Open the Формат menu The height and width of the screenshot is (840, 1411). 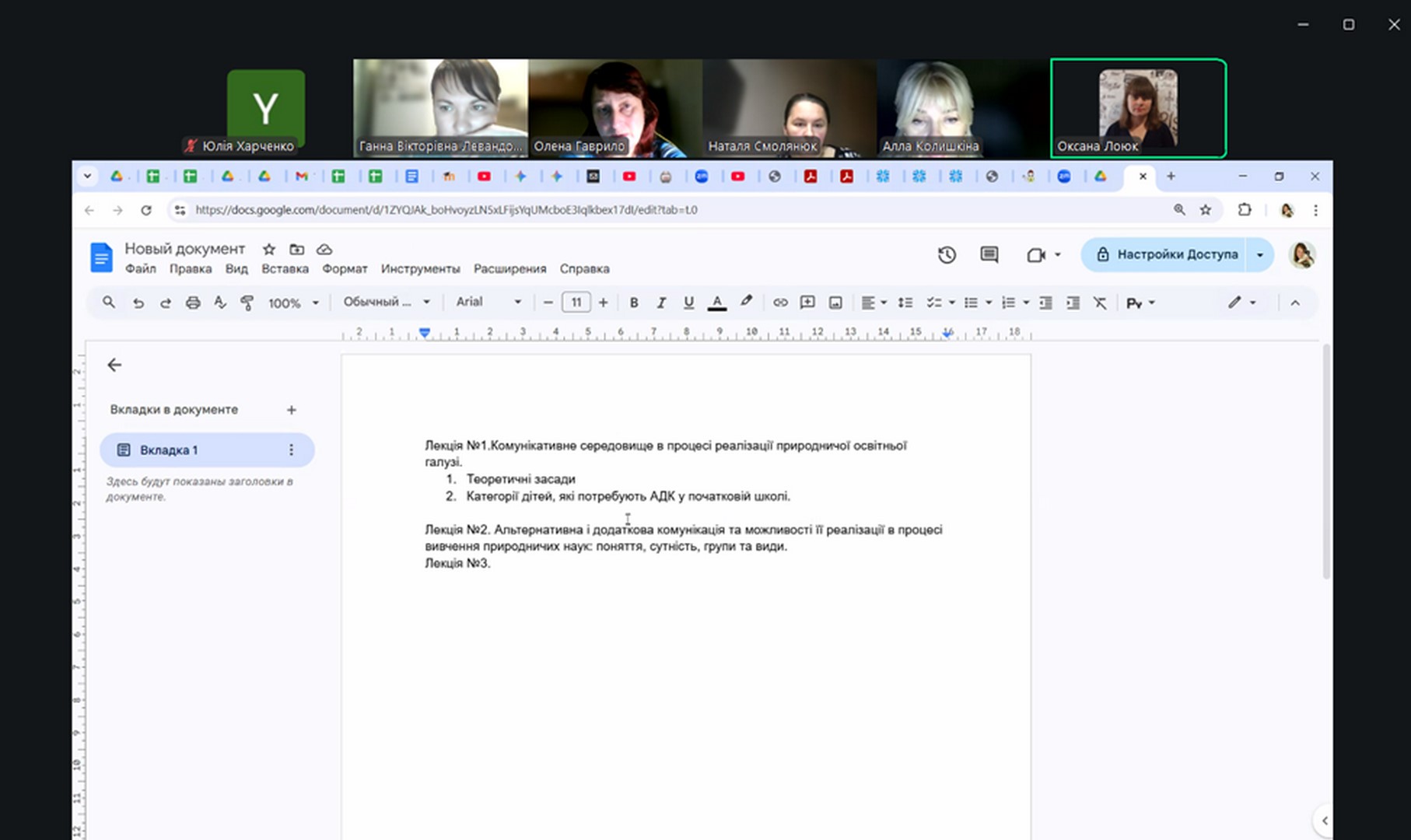[x=345, y=269]
